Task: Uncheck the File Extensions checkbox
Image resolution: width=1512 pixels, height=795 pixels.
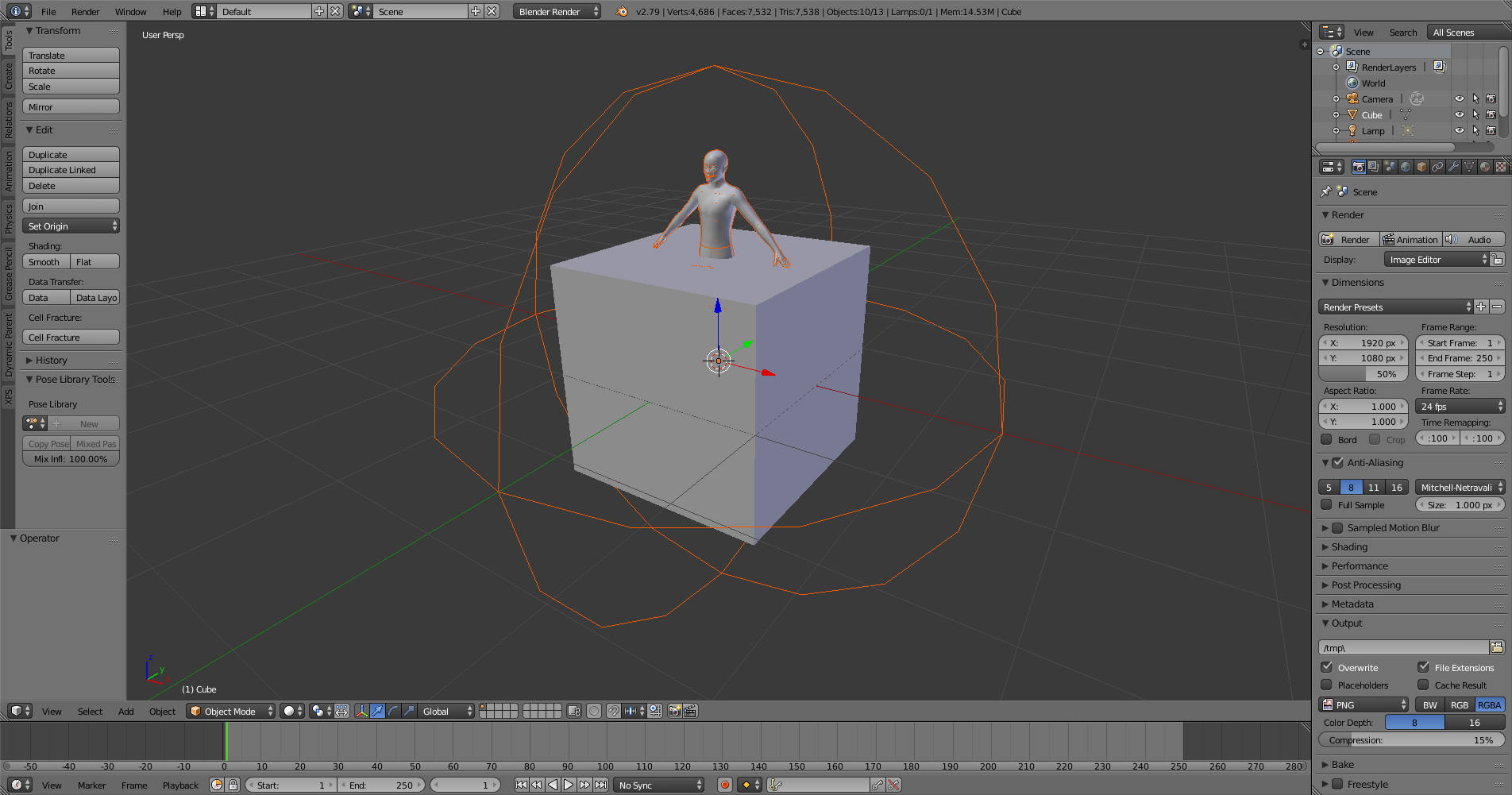Action: tap(1423, 667)
